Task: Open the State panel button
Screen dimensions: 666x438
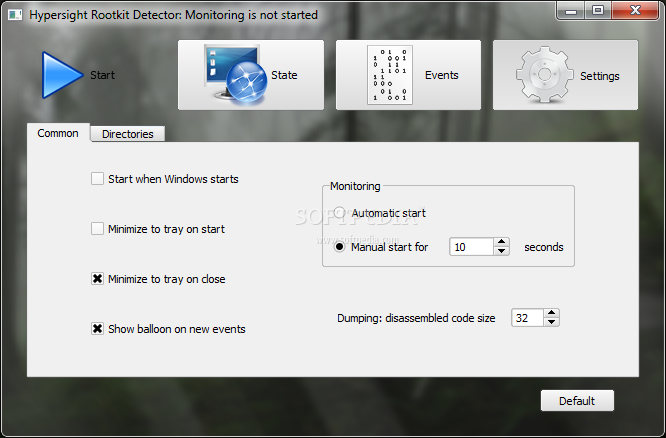Action: [251, 75]
